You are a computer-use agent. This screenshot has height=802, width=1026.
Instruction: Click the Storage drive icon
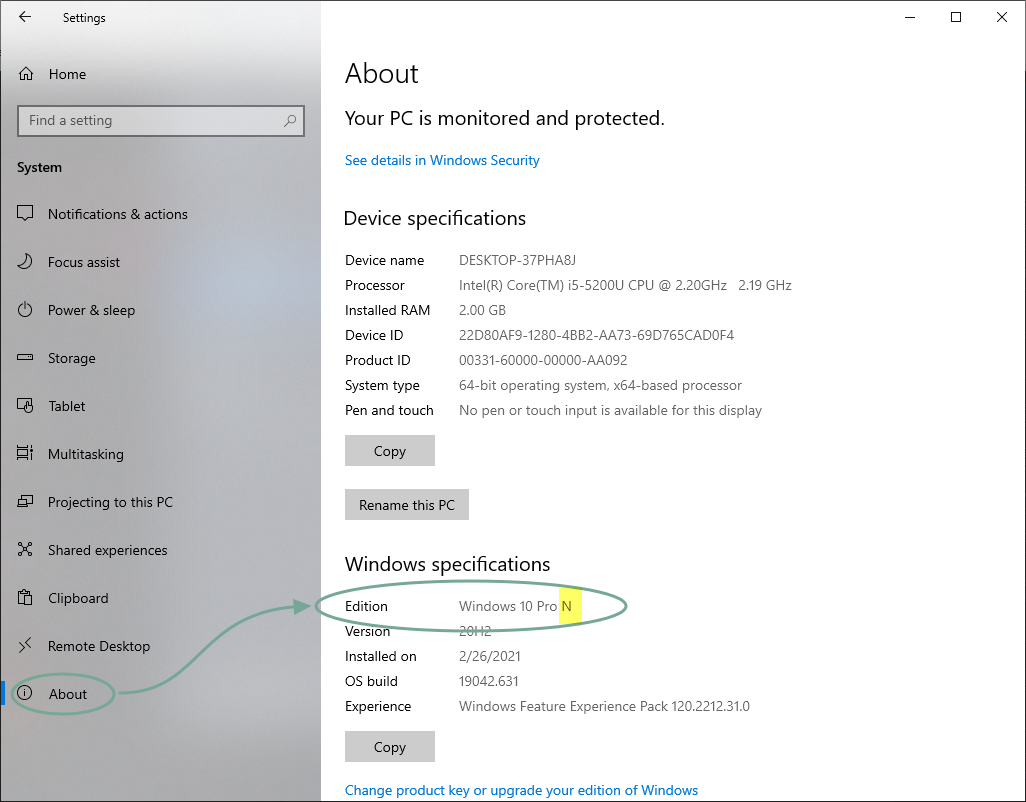pyautogui.click(x=25, y=358)
